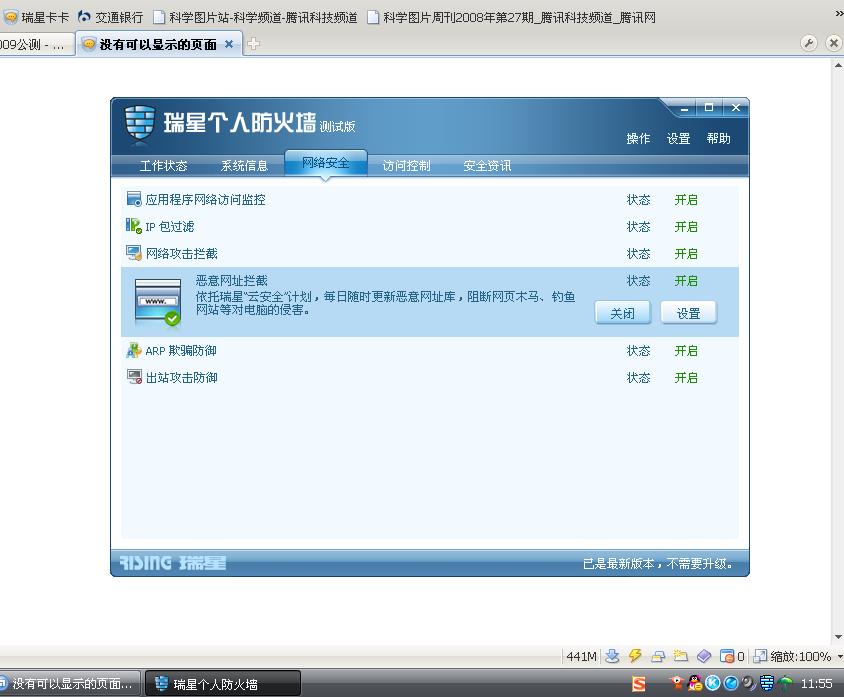Open the 缩放:100% zoom dropdown arrow
This screenshot has height=697, width=844.
[840, 657]
